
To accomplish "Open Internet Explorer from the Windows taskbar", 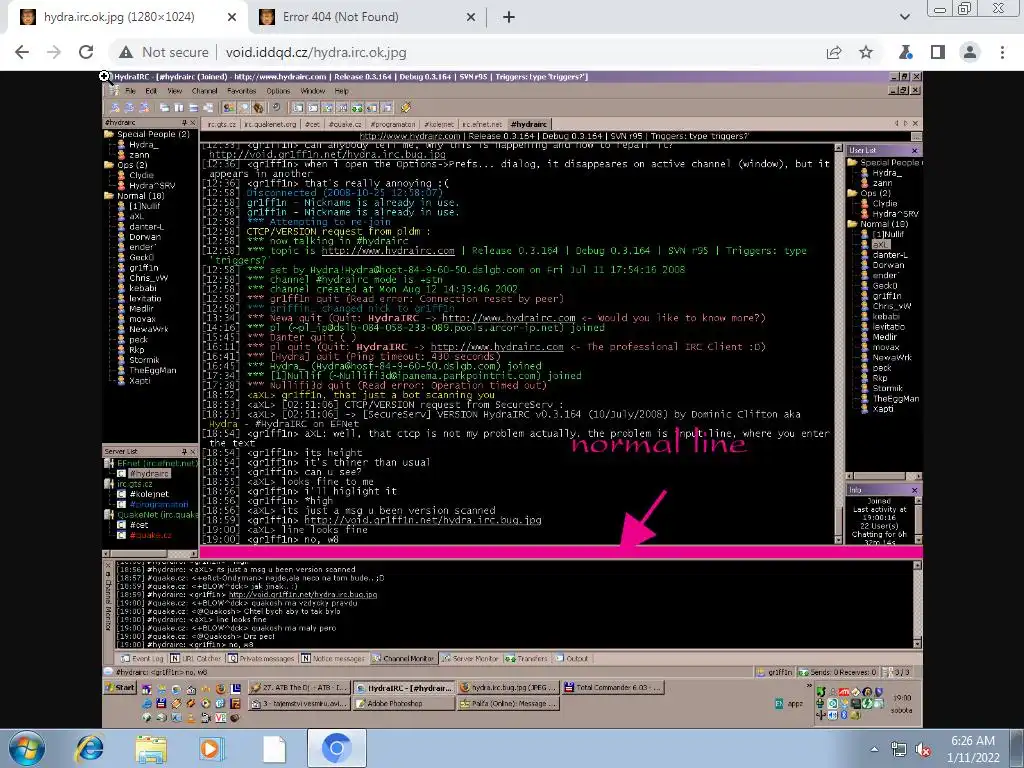I will [89, 748].
